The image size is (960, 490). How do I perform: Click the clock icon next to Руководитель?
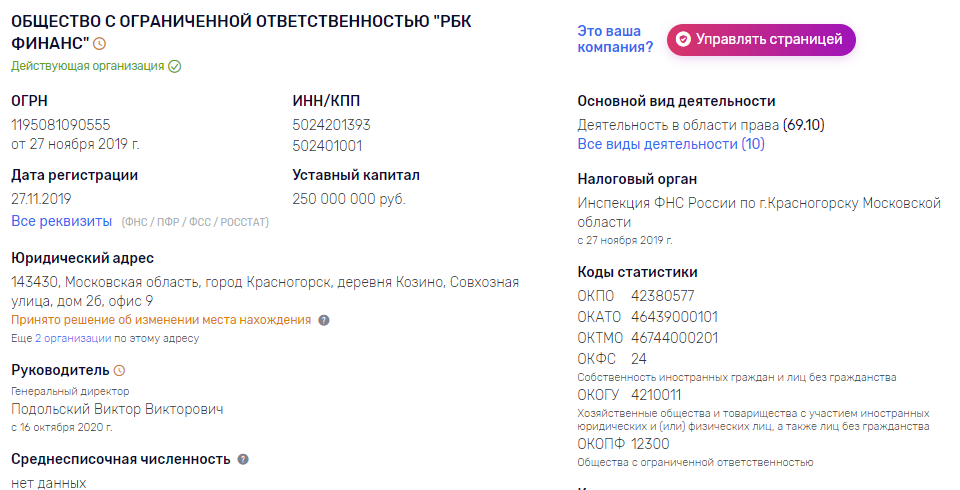point(120,371)
